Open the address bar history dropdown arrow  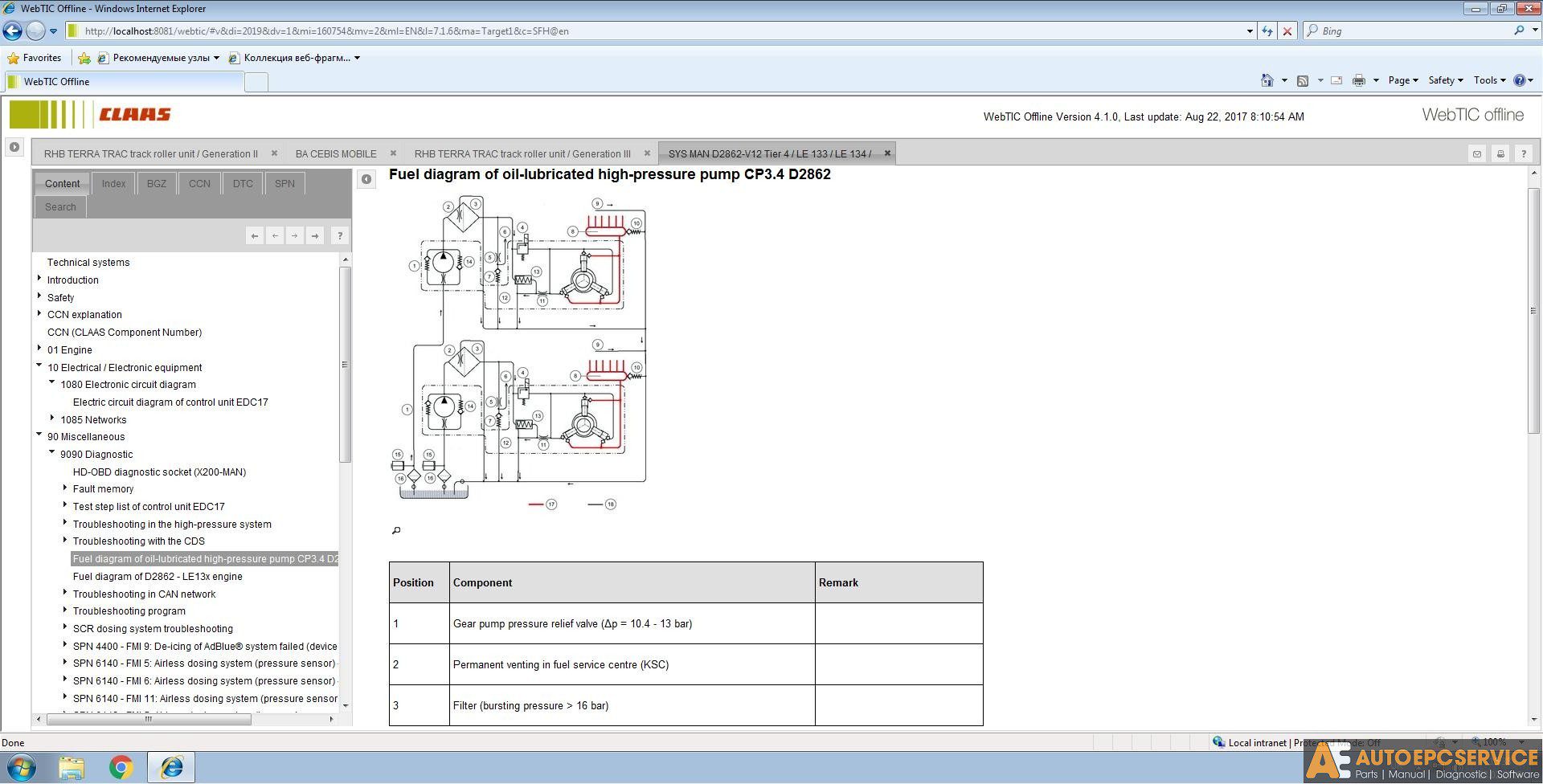point(1250,31)
